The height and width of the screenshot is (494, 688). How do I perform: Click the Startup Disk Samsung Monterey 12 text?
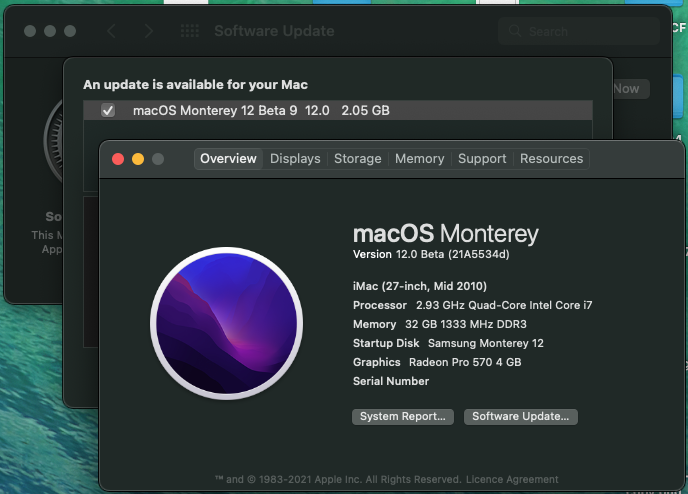448,343
